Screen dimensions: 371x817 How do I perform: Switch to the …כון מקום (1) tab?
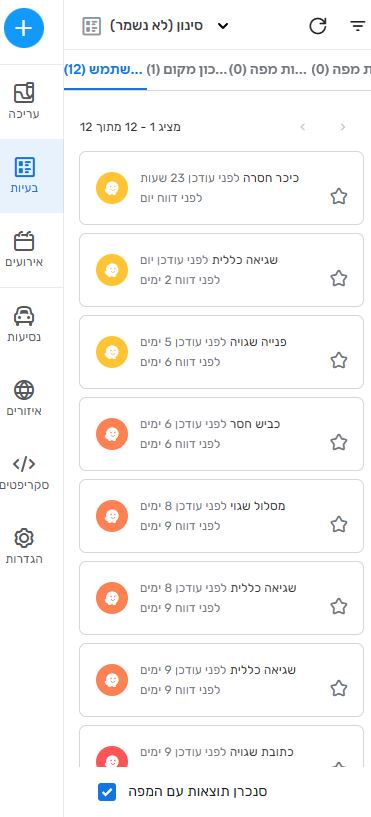click(x=188, y=70)
